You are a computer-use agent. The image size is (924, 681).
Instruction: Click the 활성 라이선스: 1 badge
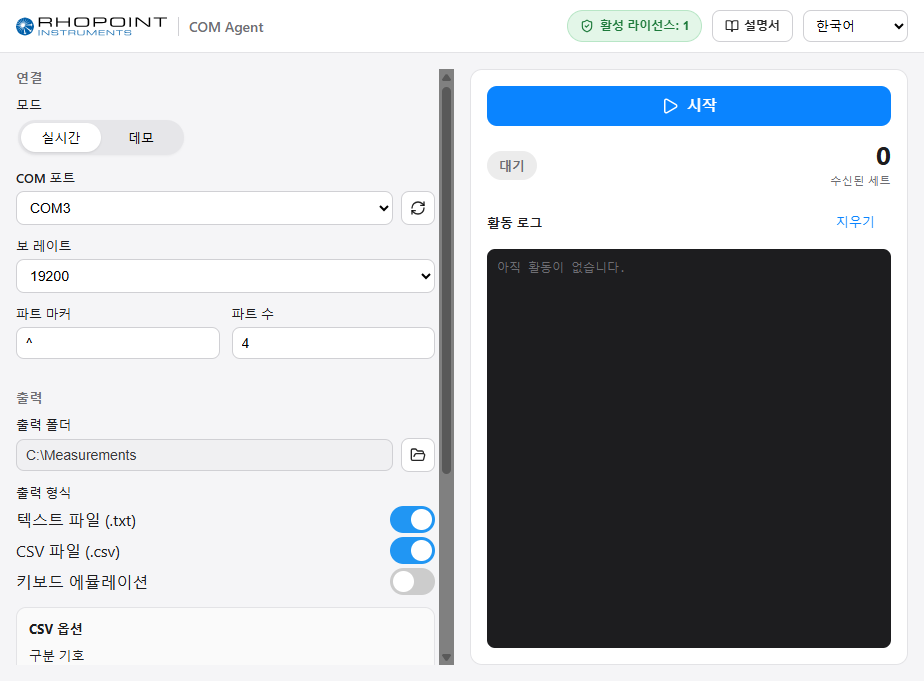[634, 26]
